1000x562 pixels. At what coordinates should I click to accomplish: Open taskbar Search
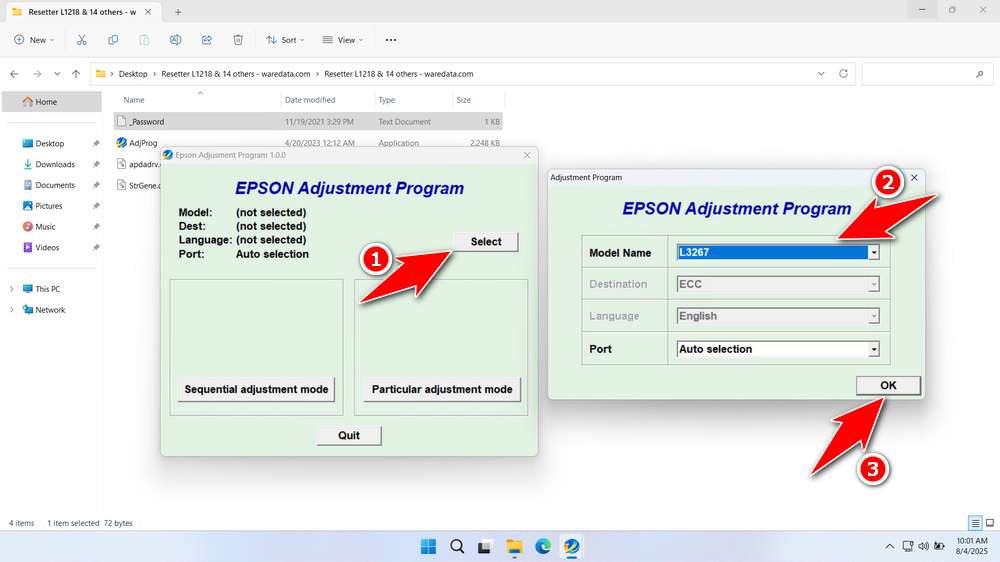tap(457, 546)
